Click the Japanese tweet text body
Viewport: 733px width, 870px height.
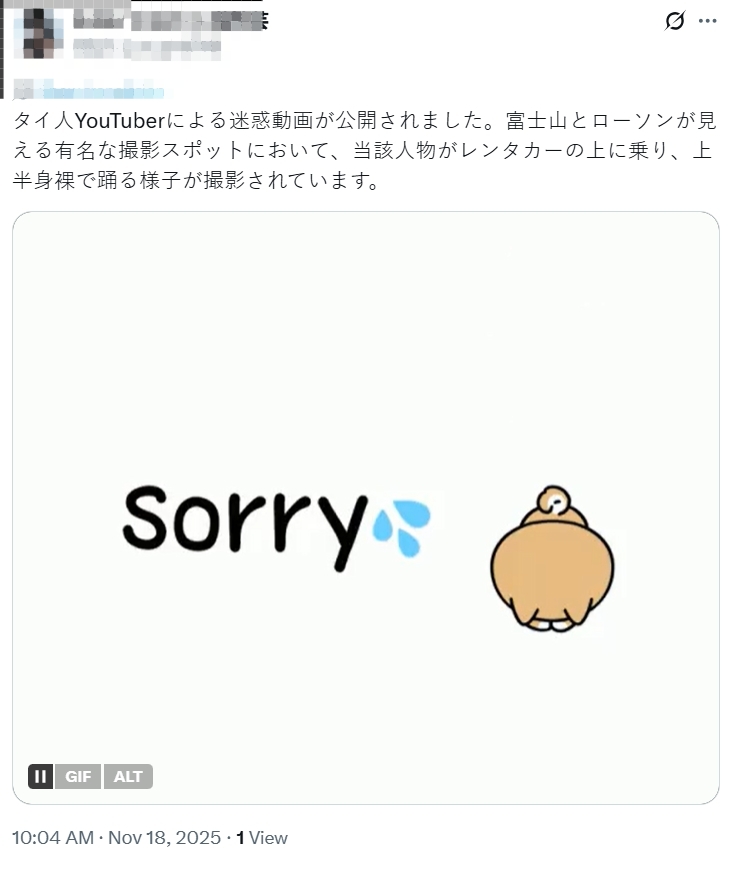coord(365,150)
